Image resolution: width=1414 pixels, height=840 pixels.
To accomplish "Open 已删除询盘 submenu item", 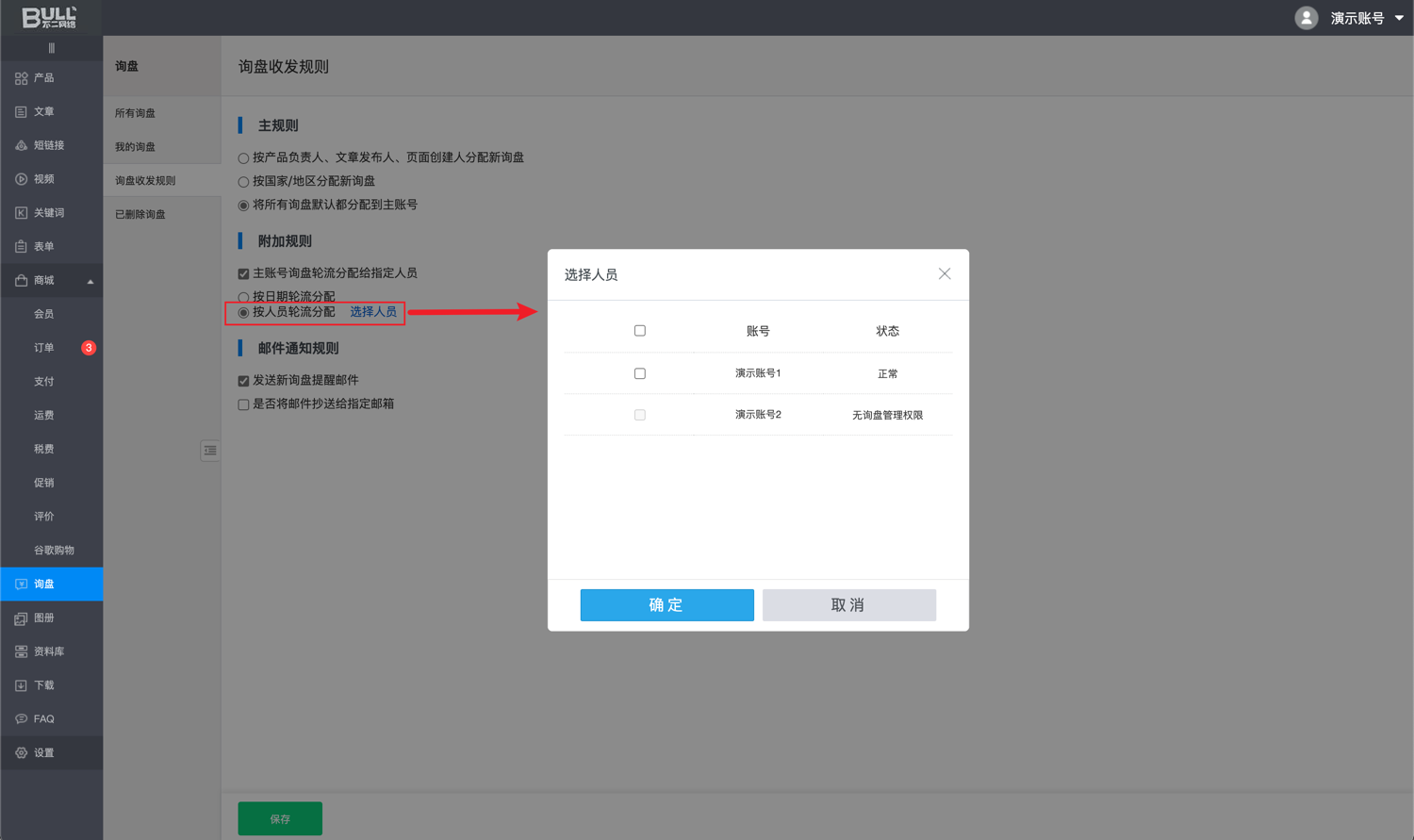I will [x=140, y=214].
